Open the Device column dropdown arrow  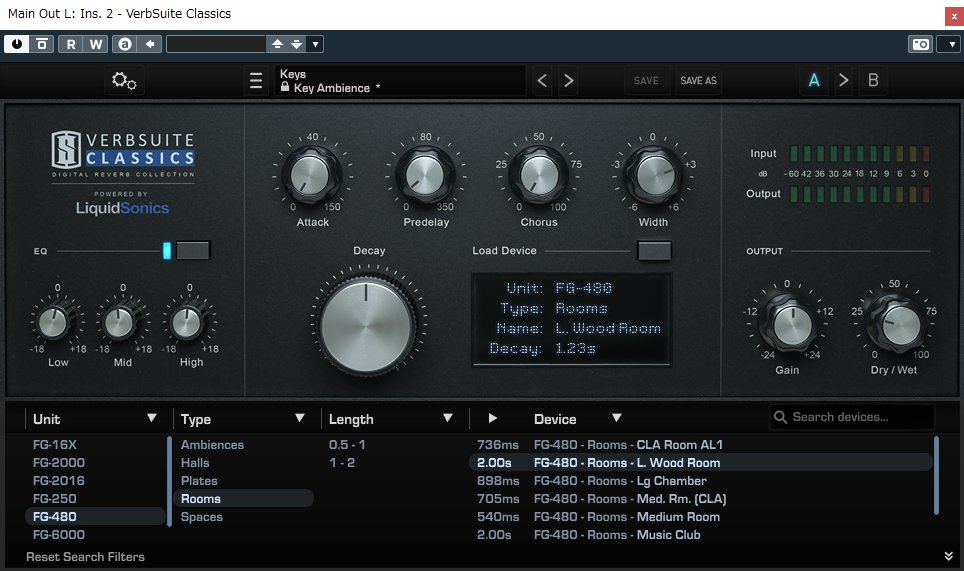click(x=617, y=419)
